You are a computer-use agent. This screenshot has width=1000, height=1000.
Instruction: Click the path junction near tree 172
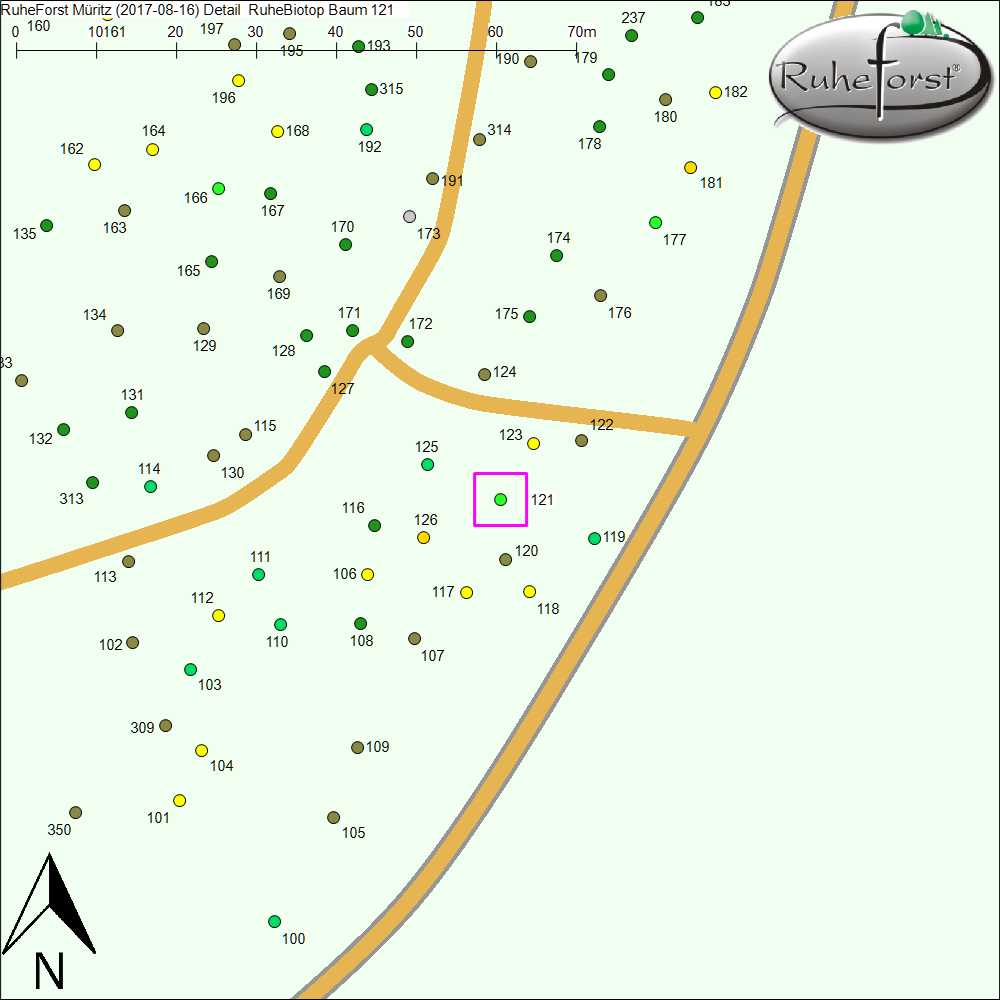tap(373, 344)
